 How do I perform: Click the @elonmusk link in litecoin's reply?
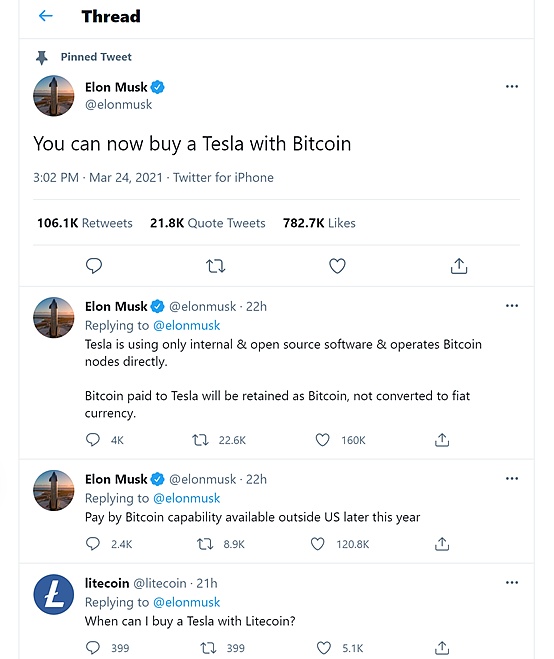[187, 602]
